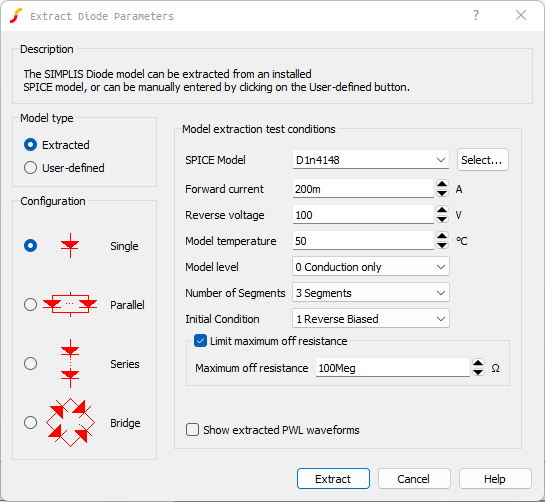This screenshot has height=502, width=545.
Task: Enable Show extracted PWL waveforms
Action: (192, 430)
